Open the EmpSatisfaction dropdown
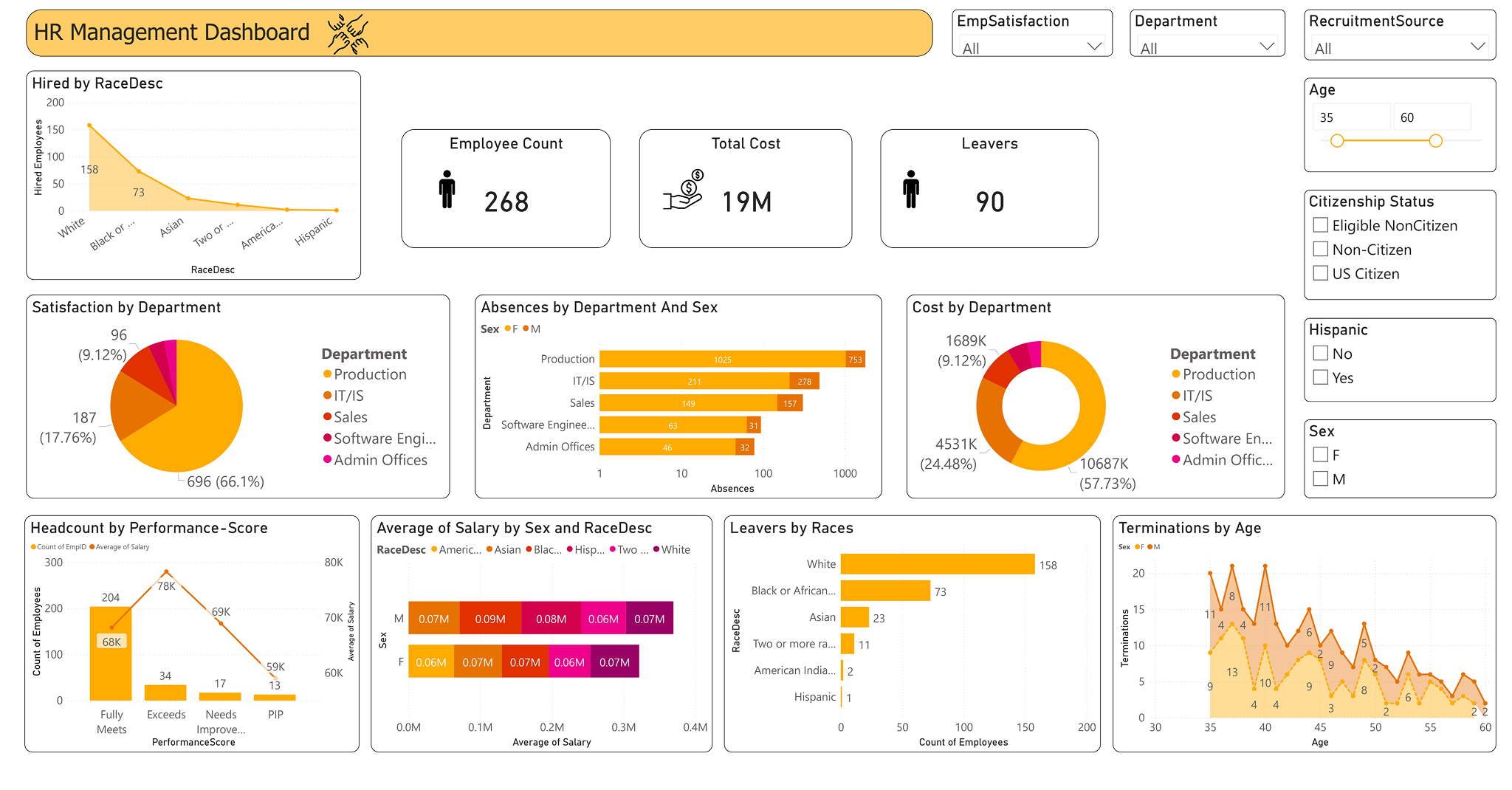Screen dimensions: 1512x790 (1032, 47)
